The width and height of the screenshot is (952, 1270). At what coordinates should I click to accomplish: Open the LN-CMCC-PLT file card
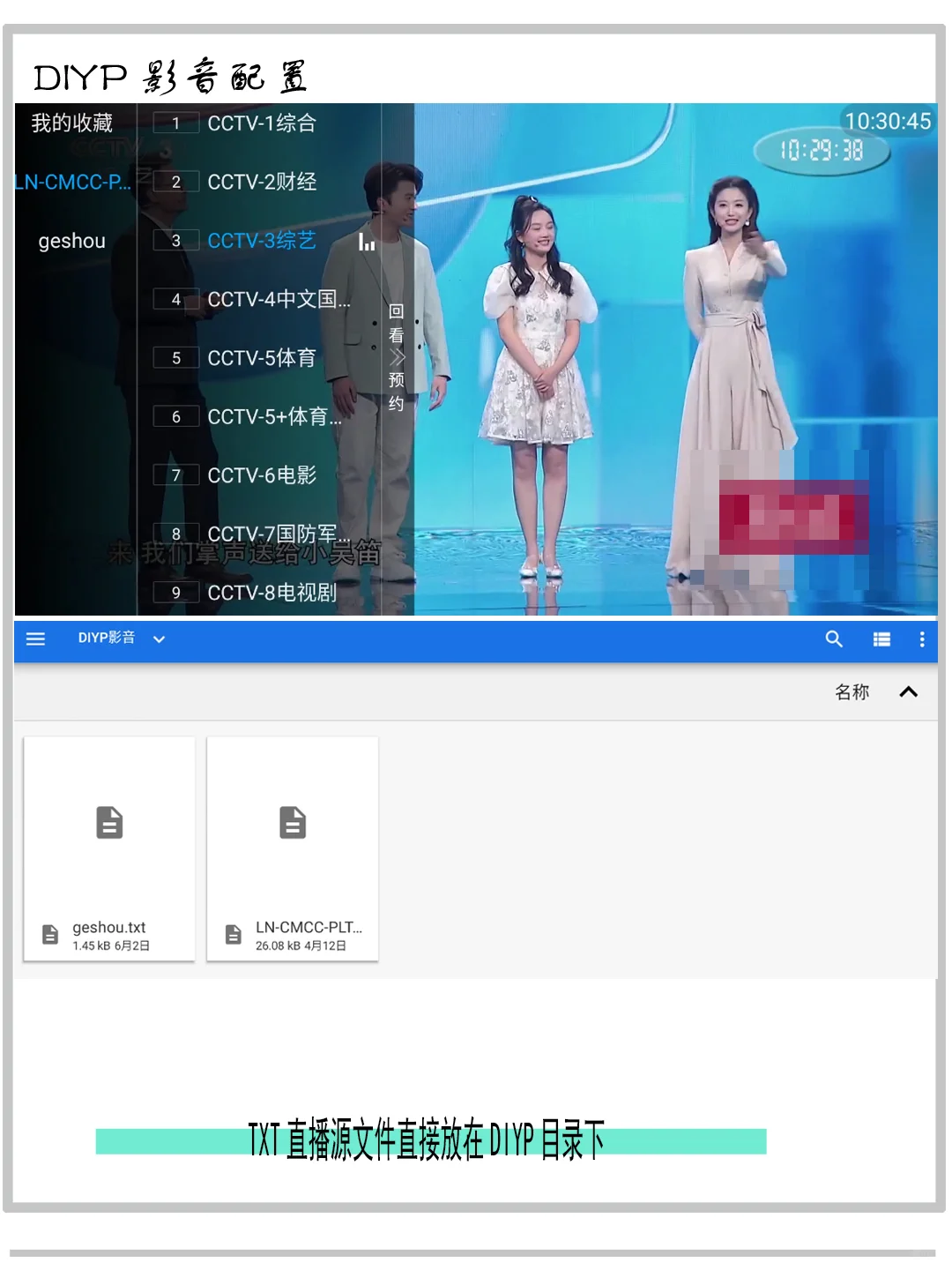[293, 848]
